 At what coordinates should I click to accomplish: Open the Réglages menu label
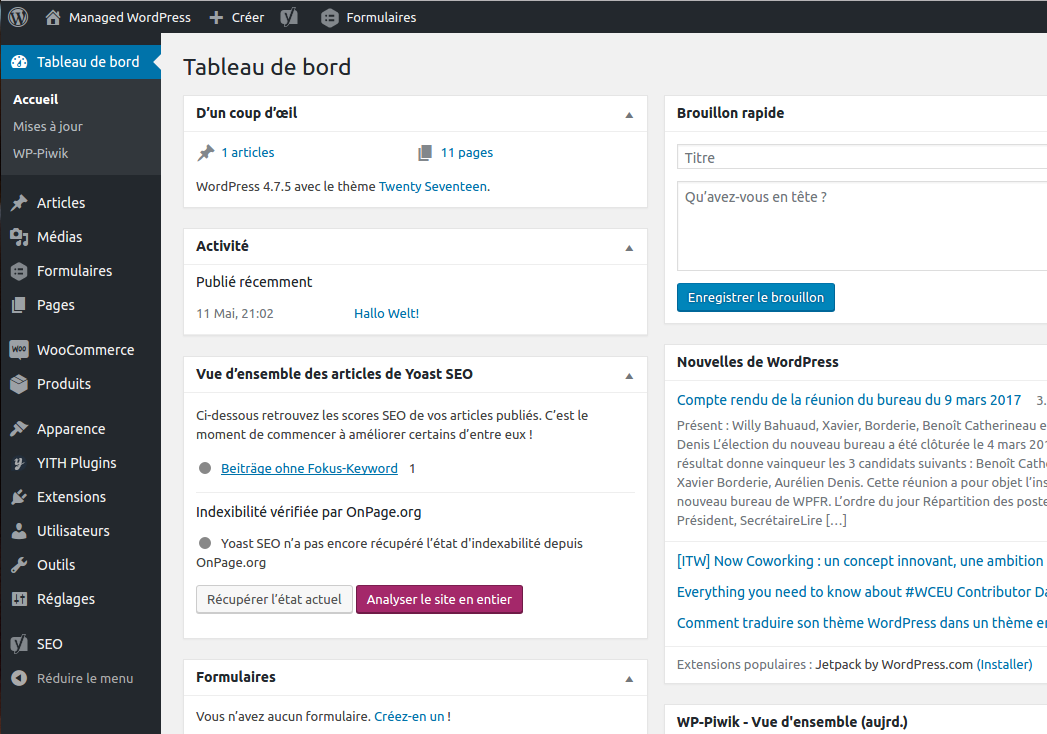pos(66,599)
